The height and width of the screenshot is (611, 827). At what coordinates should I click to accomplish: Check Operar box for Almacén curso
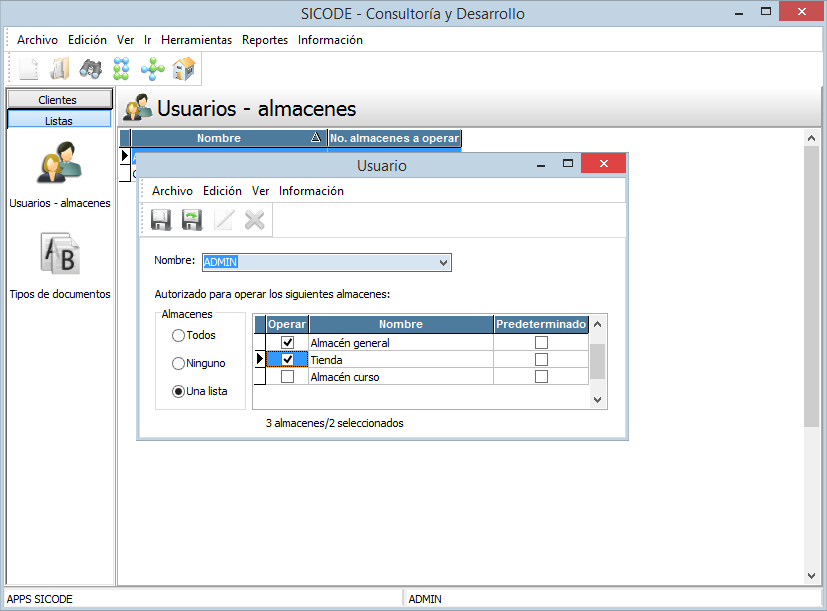coord(288,377)
